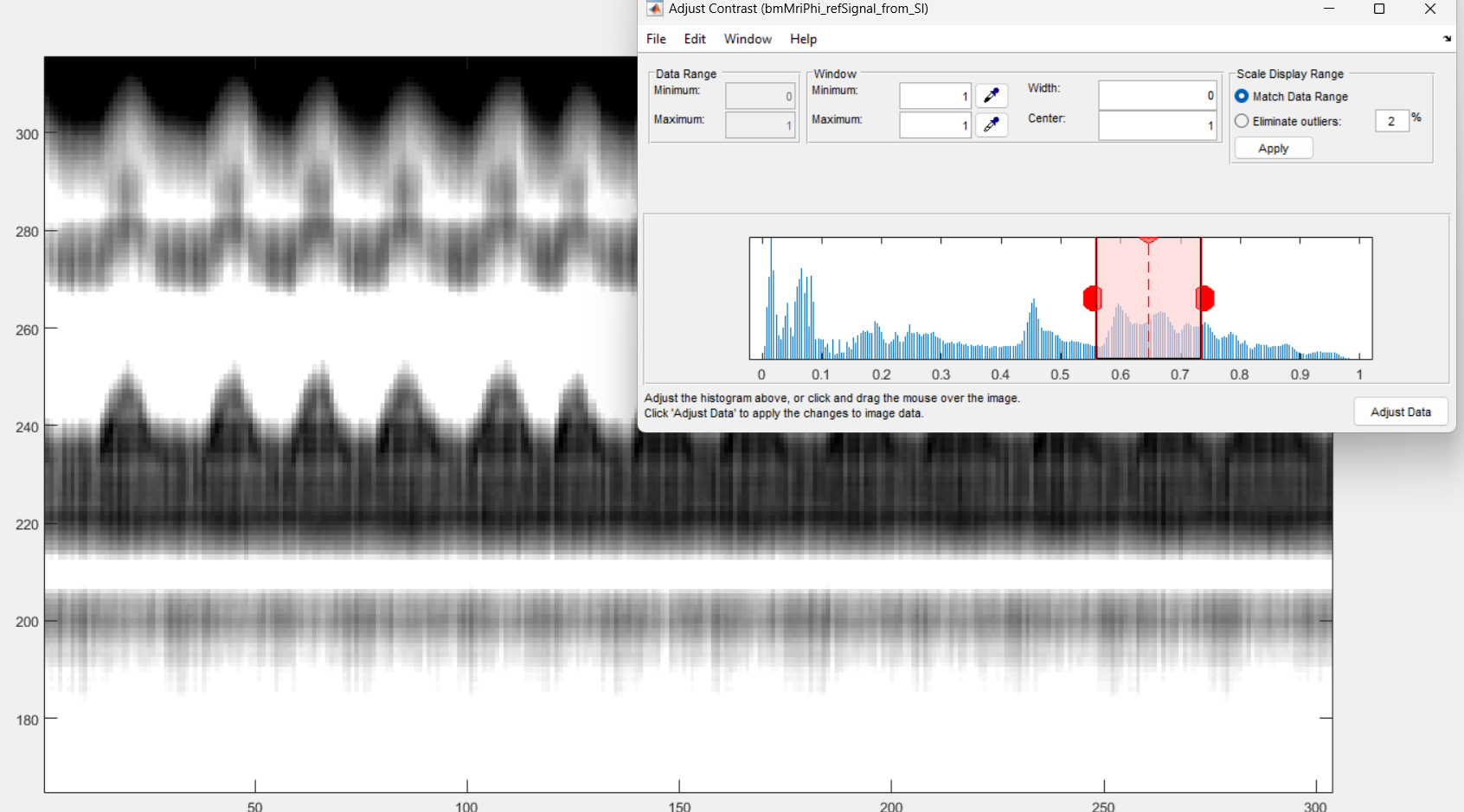Click the 0.5 label on the histogram axis
The width and height of the screenshot is (1464, 812).
(1060, 374)
